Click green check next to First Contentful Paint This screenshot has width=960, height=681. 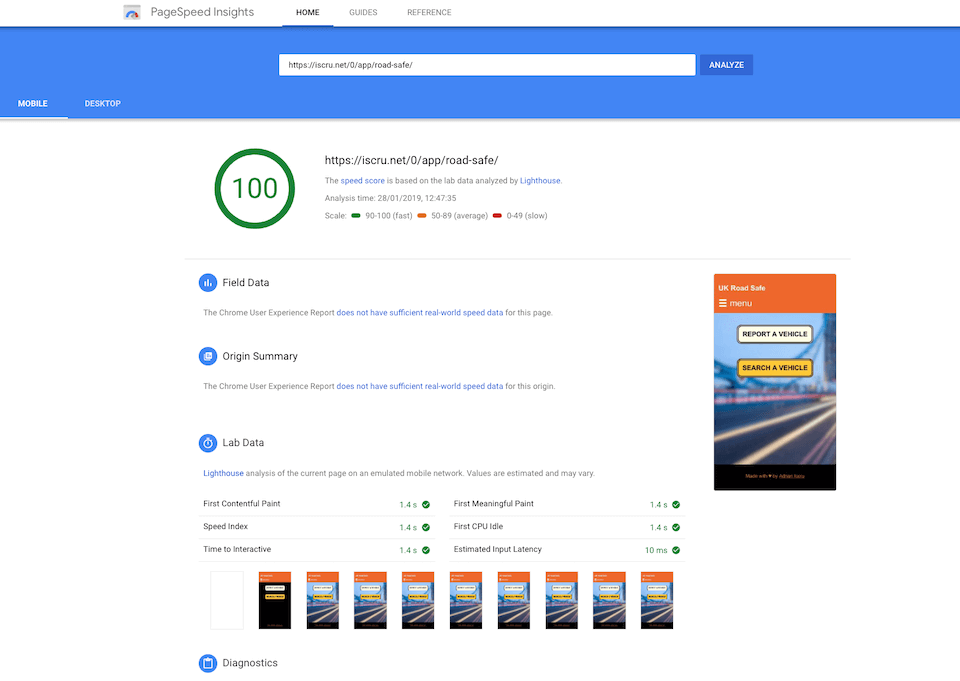[x=426, y=505]
